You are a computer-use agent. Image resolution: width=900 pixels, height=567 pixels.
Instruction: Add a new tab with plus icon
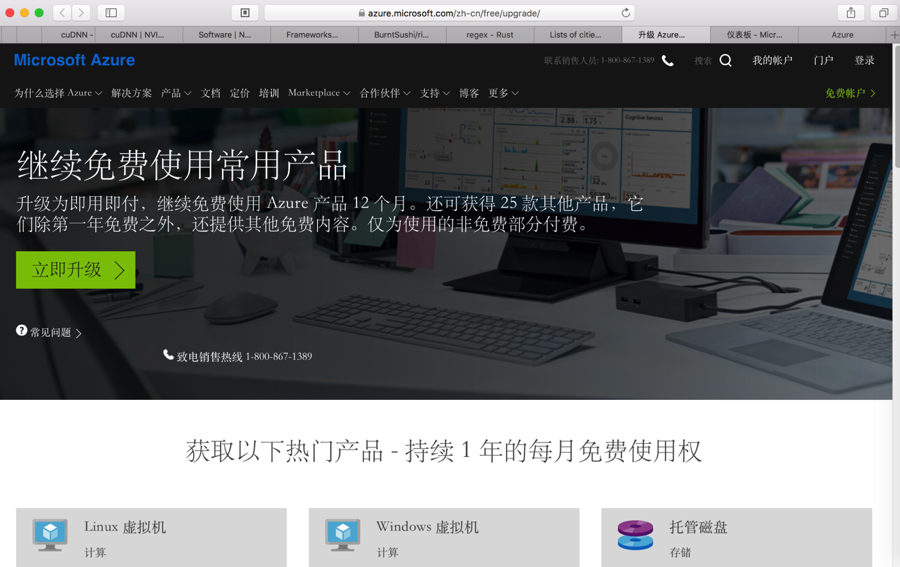(x=894, y=35)
